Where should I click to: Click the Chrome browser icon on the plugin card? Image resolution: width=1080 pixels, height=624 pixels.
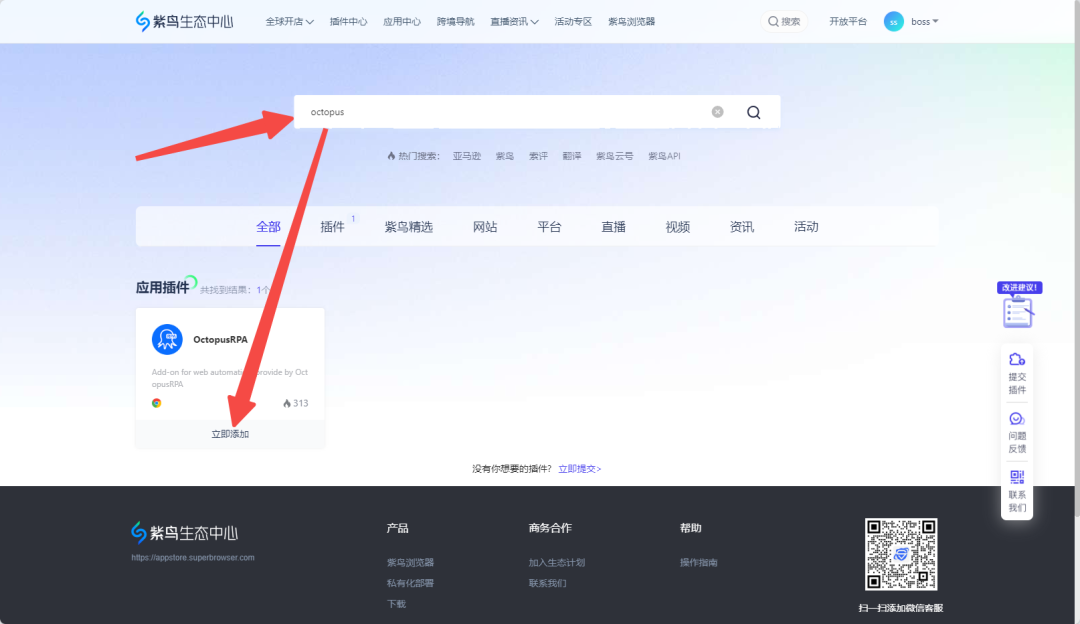(x=158, y=402)
